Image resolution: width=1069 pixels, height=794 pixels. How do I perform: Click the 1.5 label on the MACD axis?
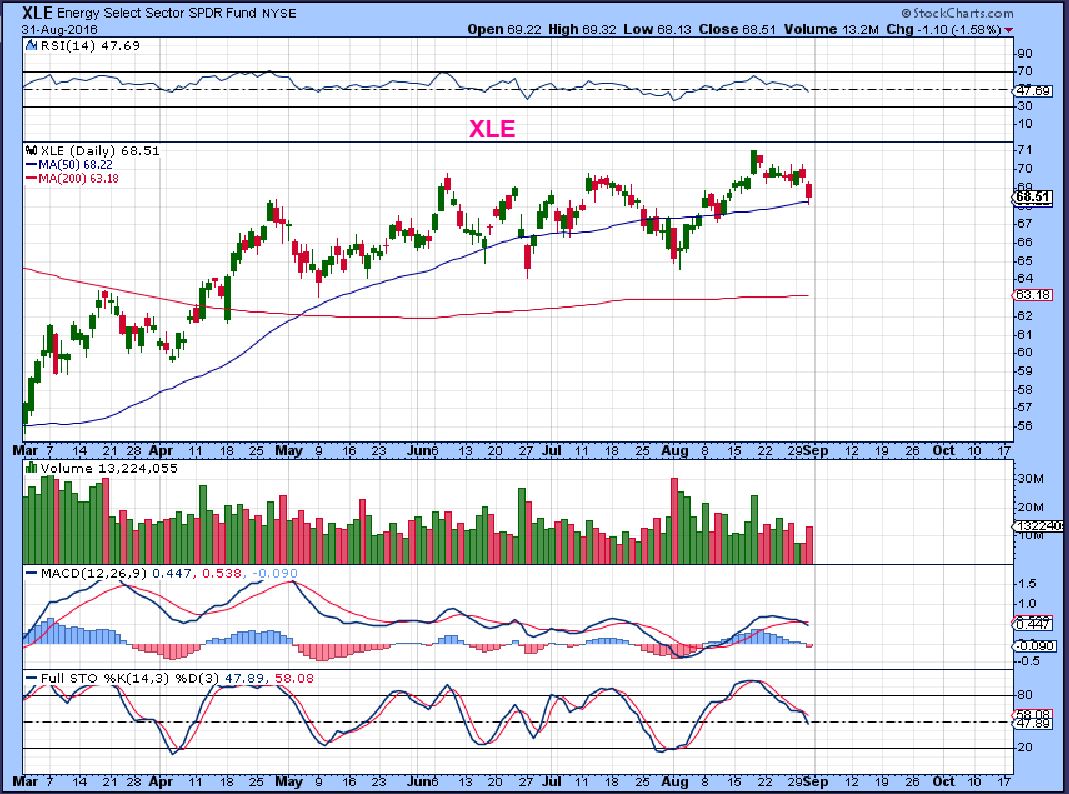coord(1027,583)
